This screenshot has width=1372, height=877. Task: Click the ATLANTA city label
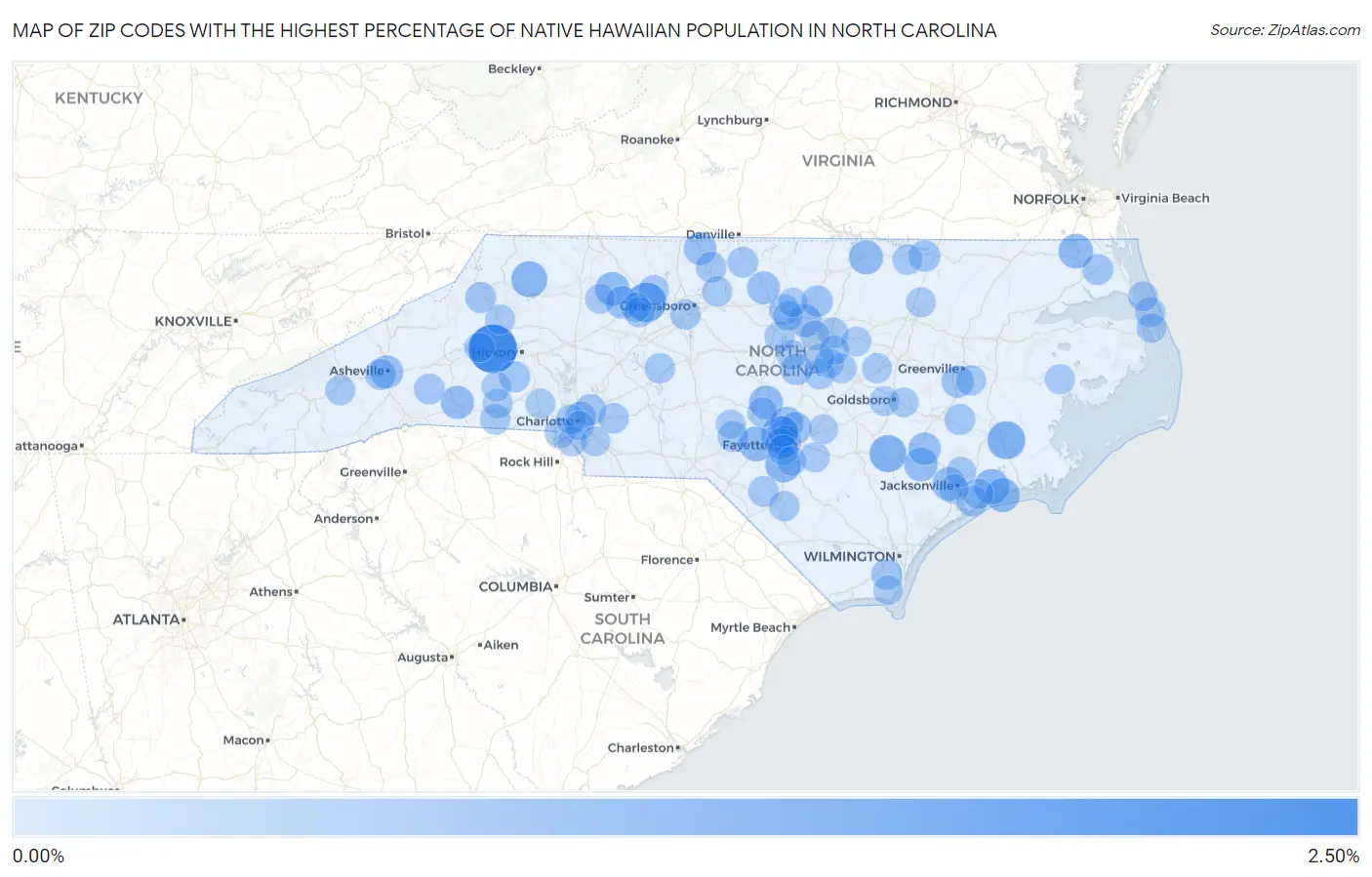146,619
